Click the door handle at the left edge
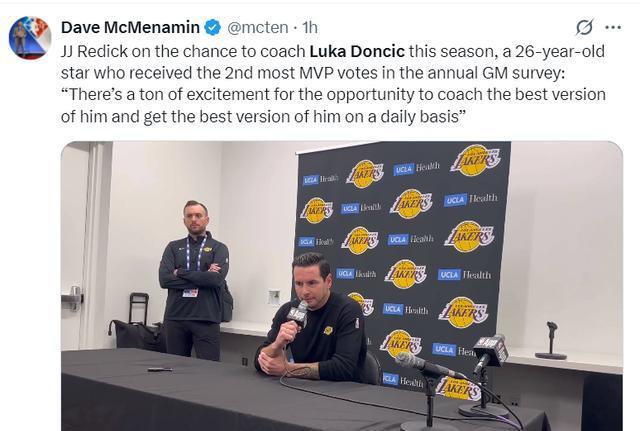640x431 pixels. [73, 298]
